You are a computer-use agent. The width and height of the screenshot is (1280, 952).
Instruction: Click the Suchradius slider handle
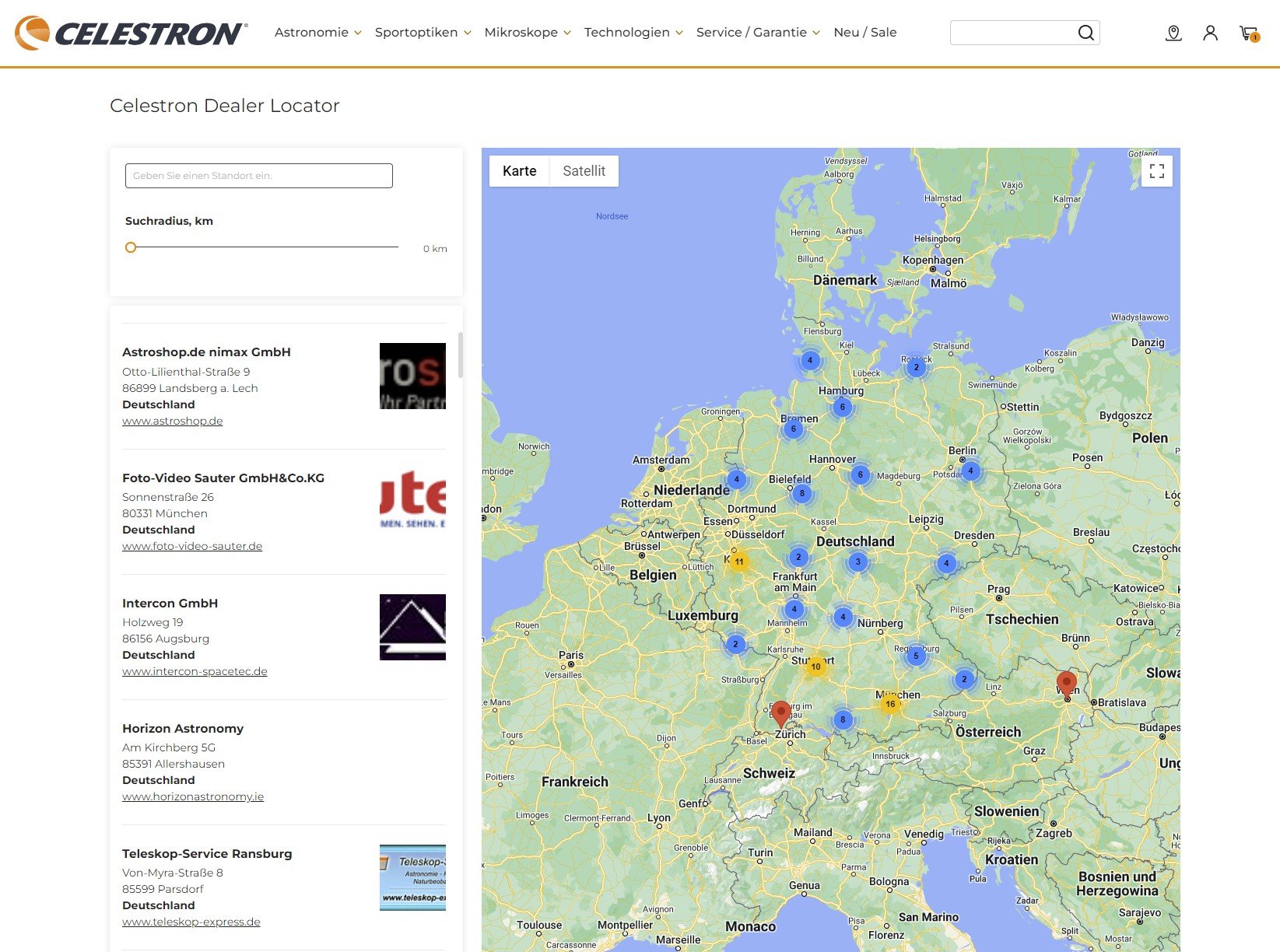131,247
